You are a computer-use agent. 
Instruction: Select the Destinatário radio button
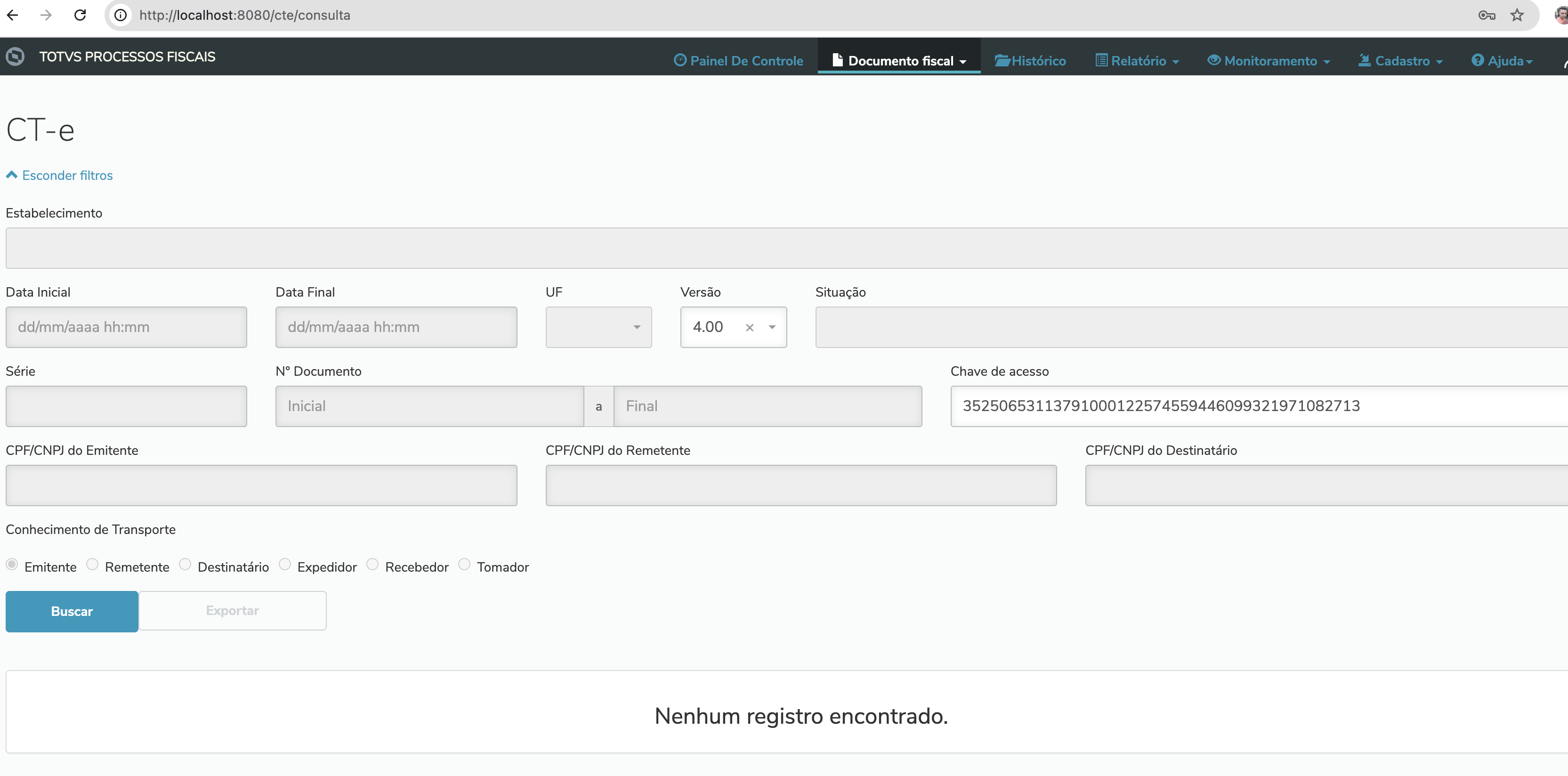coord(185,564)
